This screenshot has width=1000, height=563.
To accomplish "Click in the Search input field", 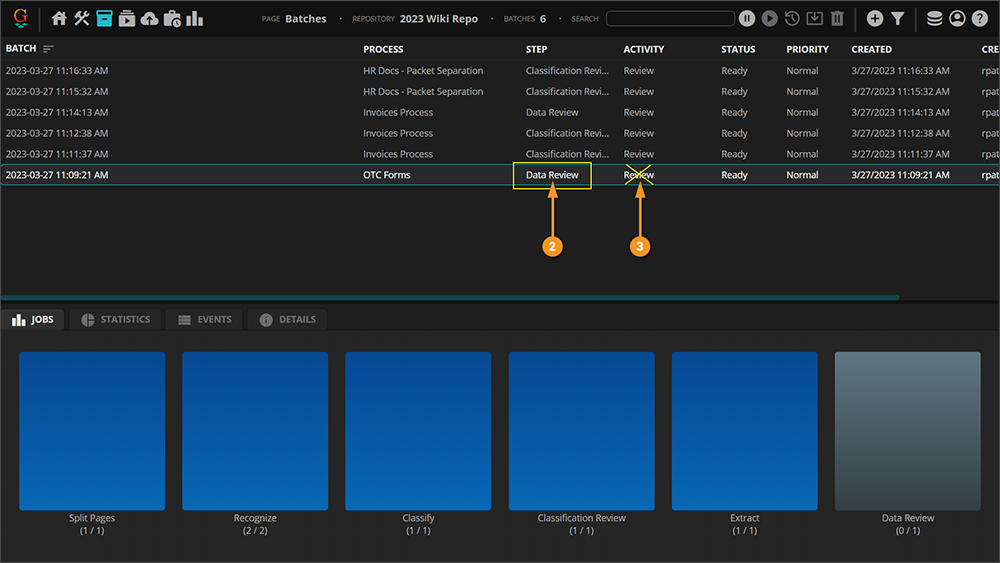I will (x=670, y=18).
